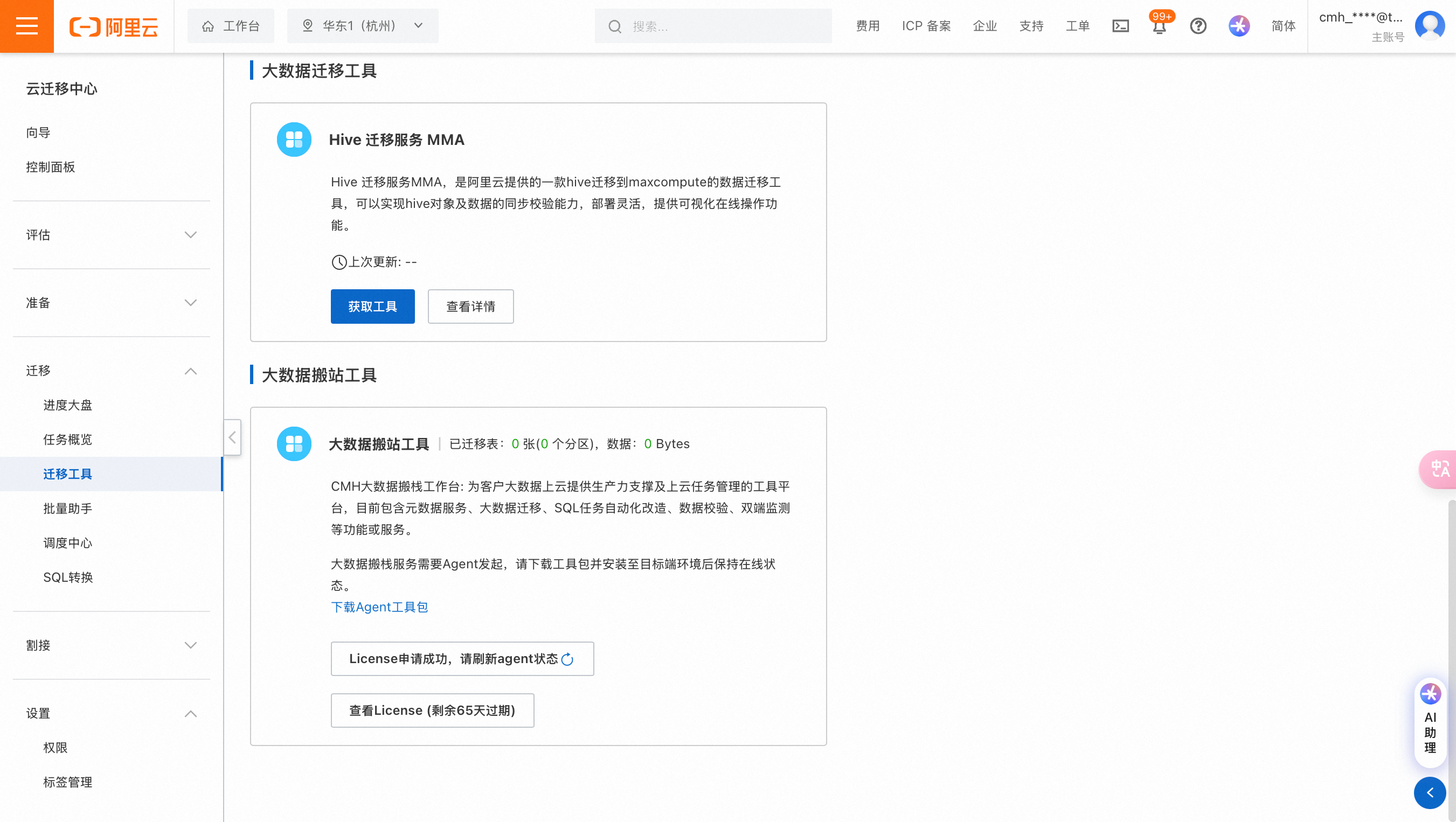Image resolution: width=1456 pixels, height=822 pixels.
Task: Open the pink translate floating icon
Action: pos(1439,469)
